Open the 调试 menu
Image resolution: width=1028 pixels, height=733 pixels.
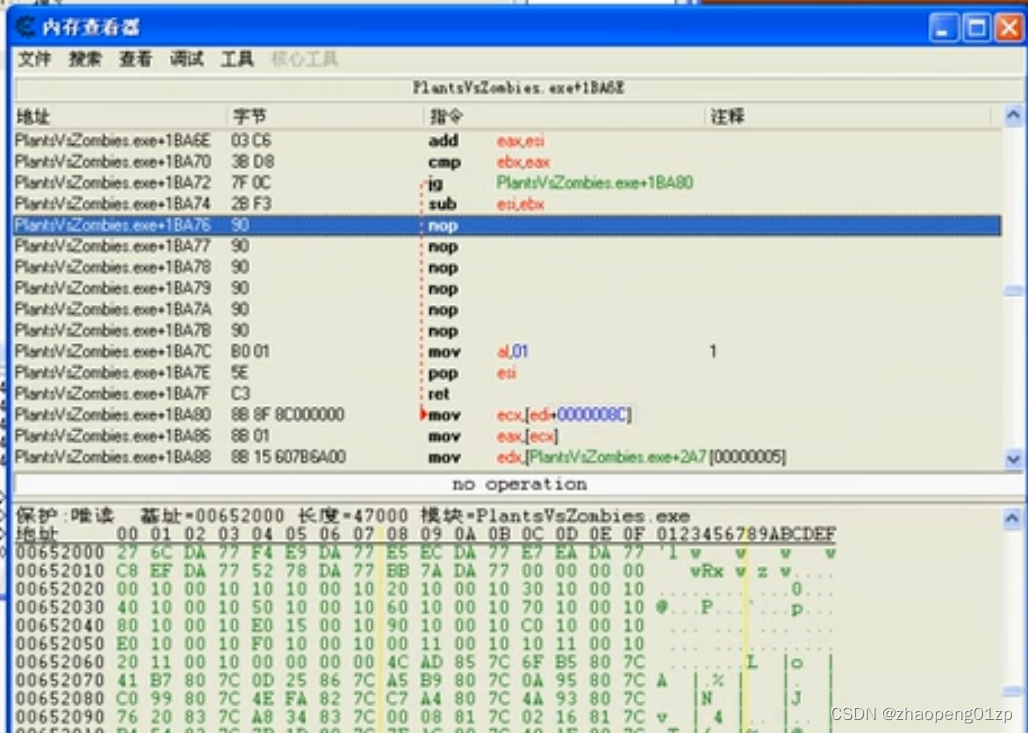tap(186, 59)
